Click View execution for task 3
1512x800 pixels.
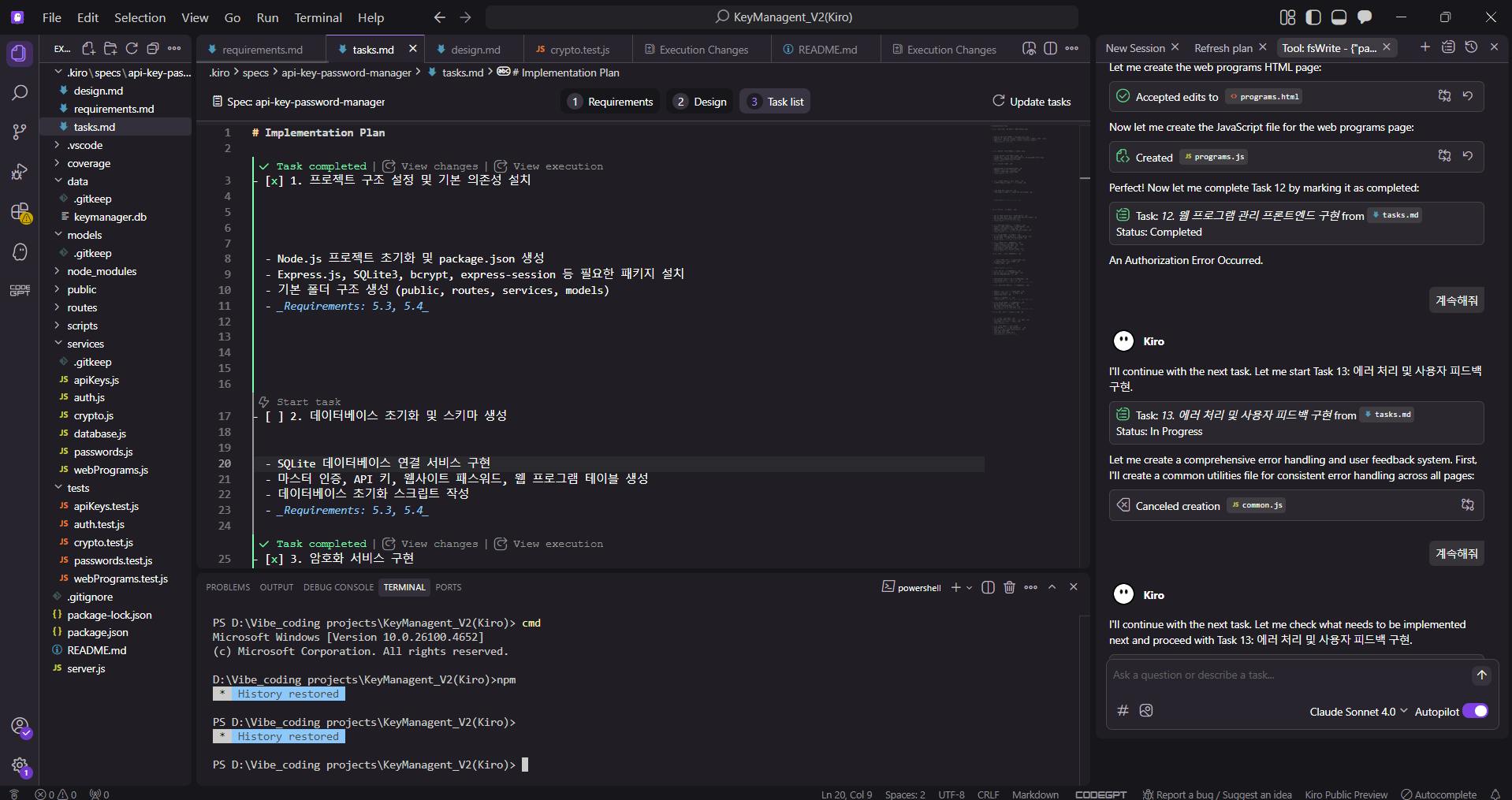click(549, 544)
